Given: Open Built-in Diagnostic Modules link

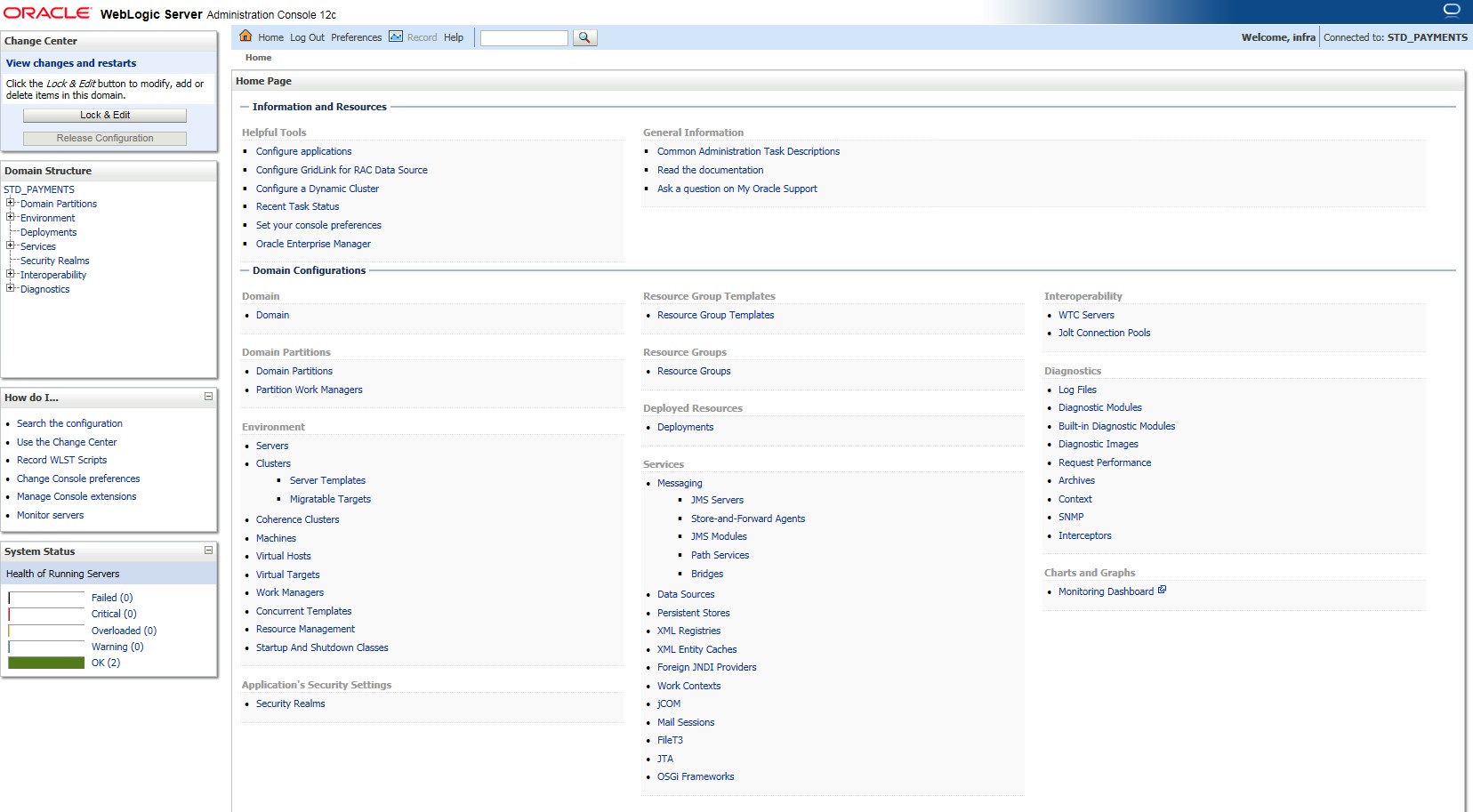Looking at the screenshot, I should pyautogui.click(x=1116, y=426).
